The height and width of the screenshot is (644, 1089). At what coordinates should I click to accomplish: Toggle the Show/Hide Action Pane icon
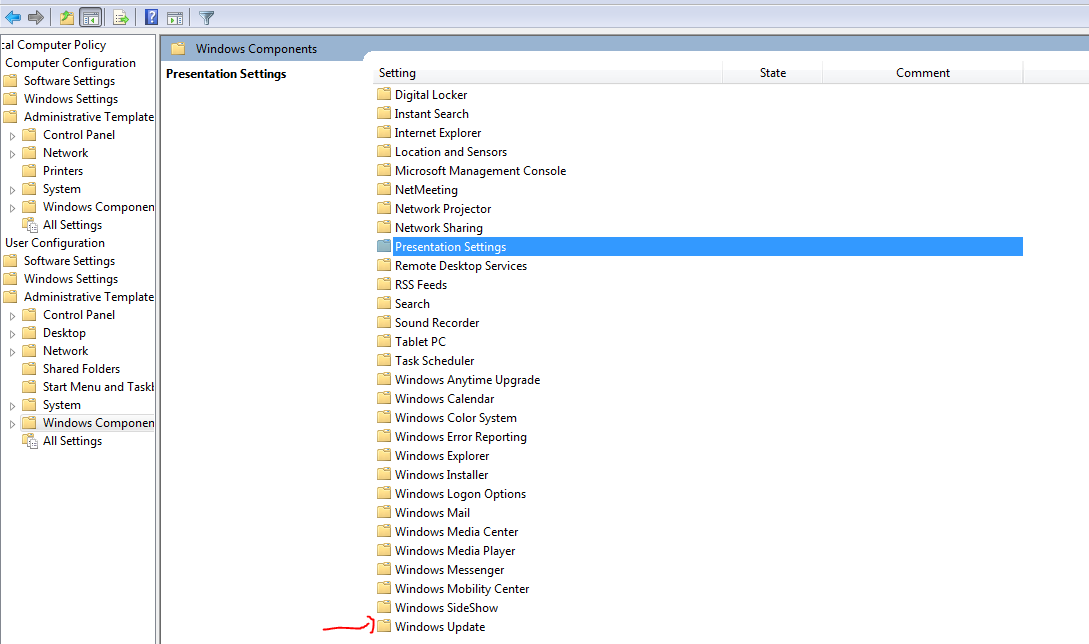[x=175, y=17]
